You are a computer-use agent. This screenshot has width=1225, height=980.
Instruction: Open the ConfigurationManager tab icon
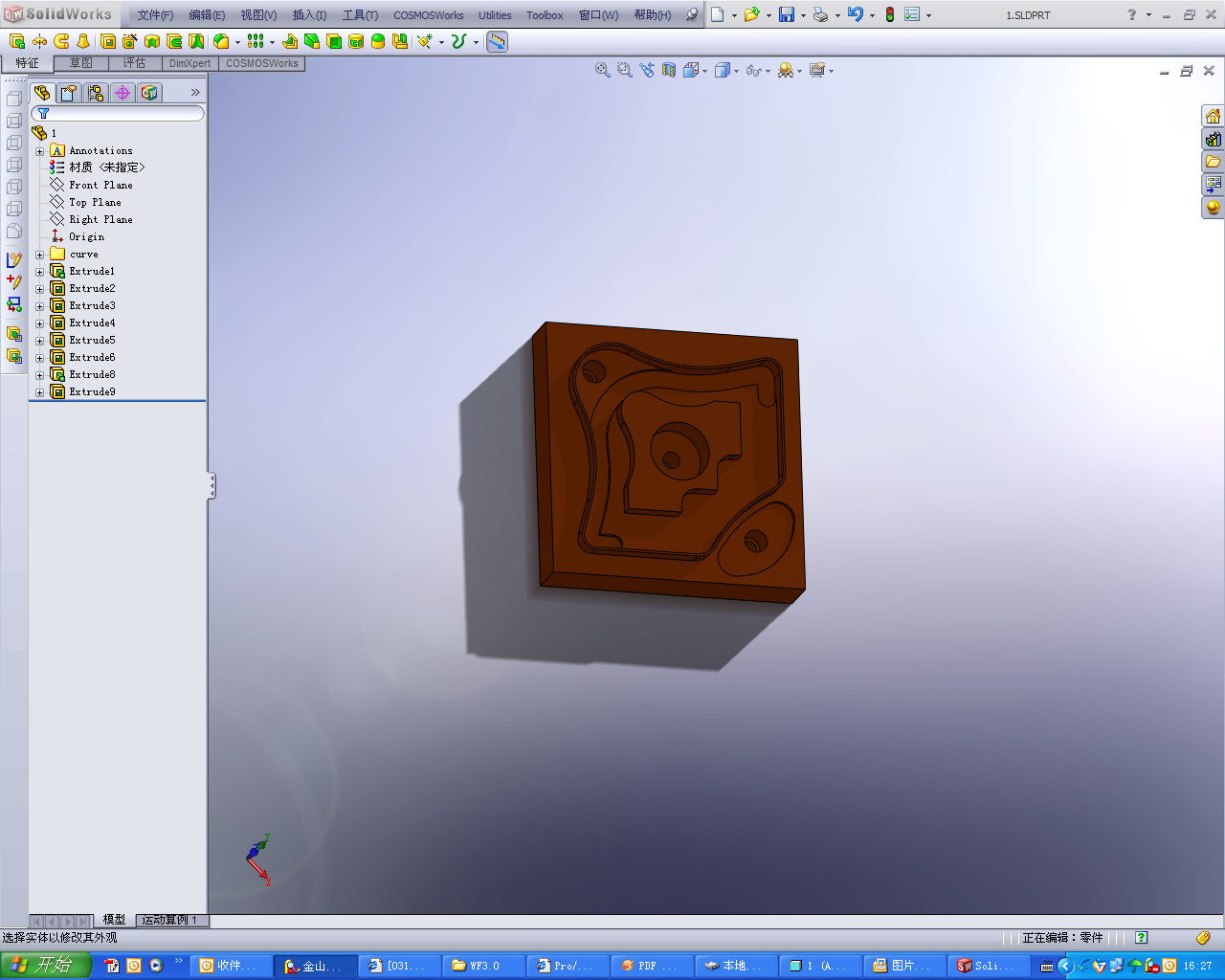(x=96, y=93)
